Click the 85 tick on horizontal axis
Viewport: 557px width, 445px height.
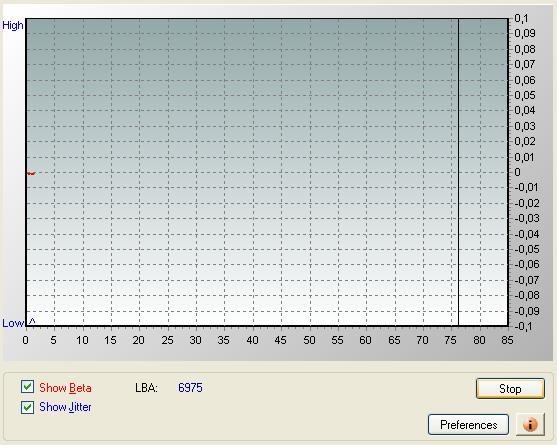coord(507,340)
